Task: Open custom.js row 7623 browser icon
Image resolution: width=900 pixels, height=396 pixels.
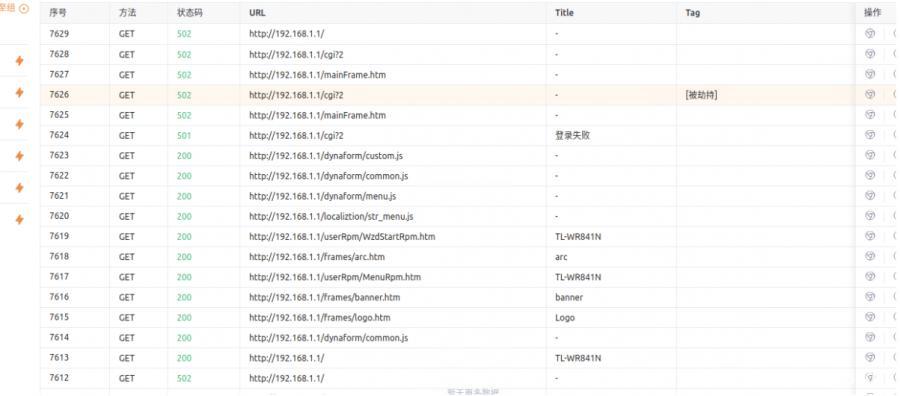Action: (x=870, y=155)
